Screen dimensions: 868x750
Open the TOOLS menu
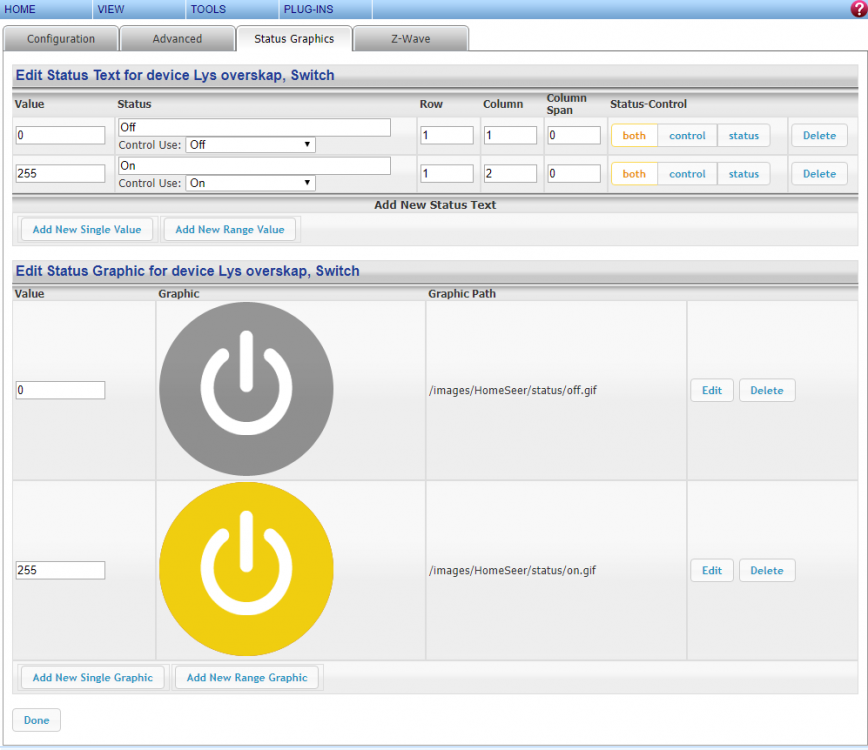[x=208, y=9]
